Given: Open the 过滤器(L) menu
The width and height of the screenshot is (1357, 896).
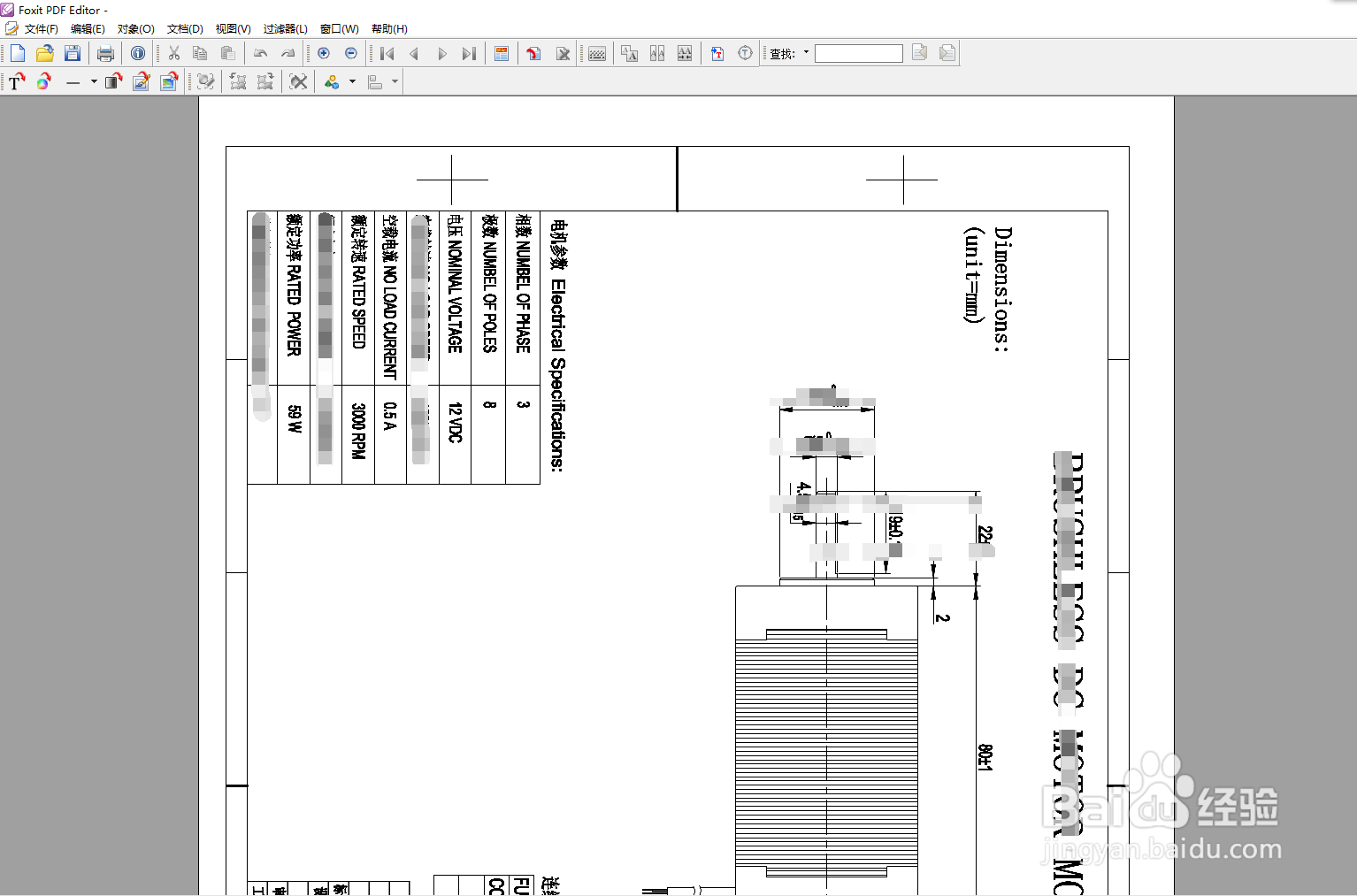Looking at the screenshot, I should pos(285,29).
